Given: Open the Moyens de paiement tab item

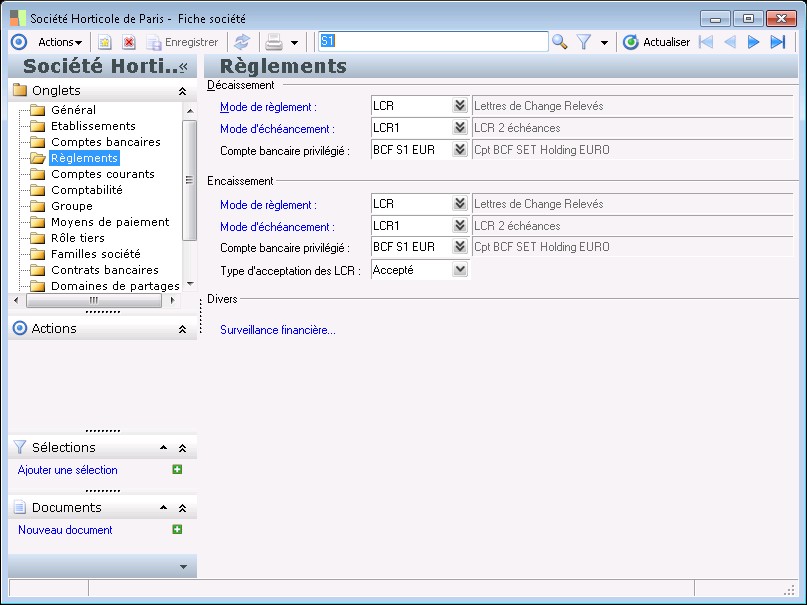Looking at the screenshot, I should [x=110, y=222].
